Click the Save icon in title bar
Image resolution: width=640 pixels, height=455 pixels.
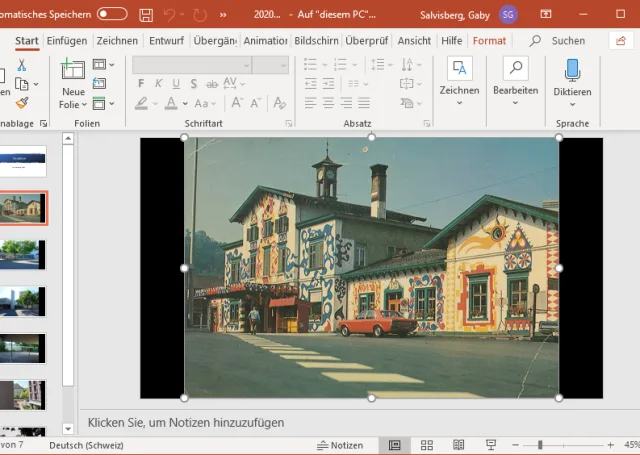tap(146, 15)
